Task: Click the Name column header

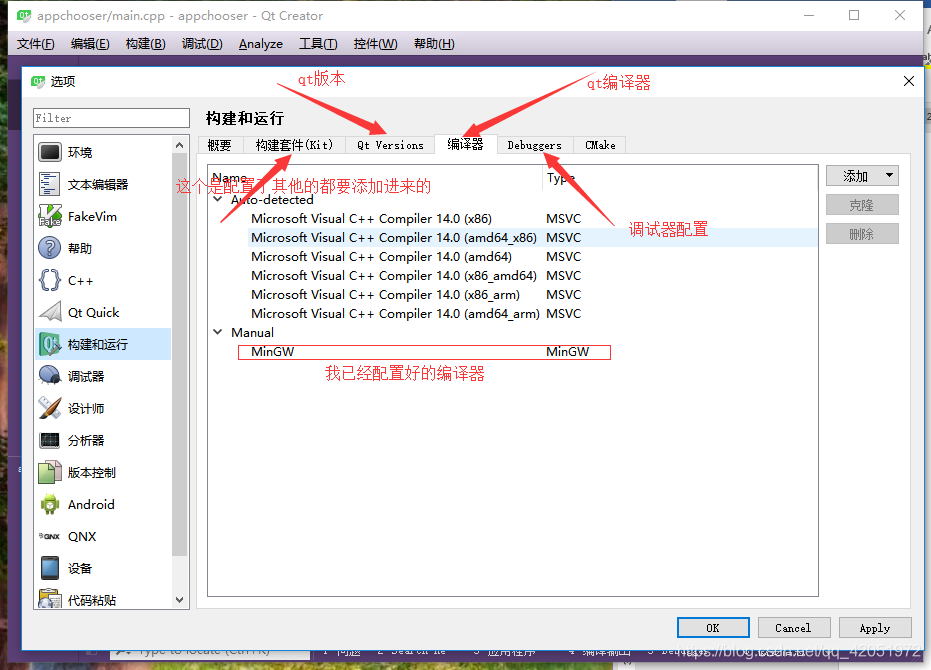Action: pyautogui.click(x=375, y=178)
